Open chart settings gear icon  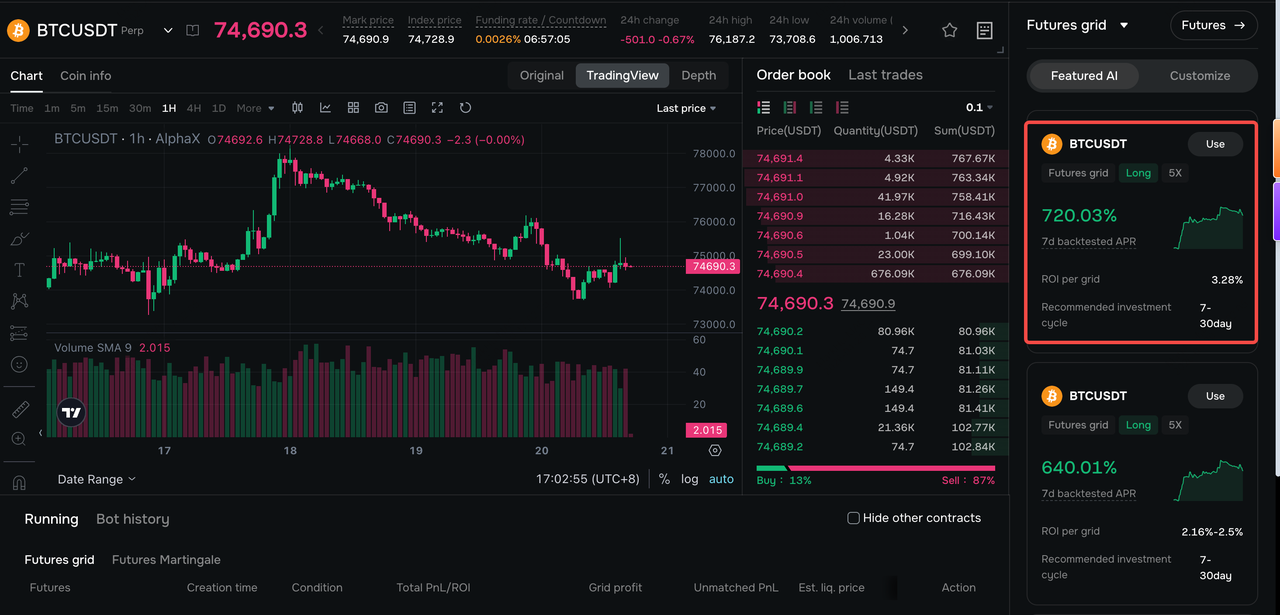tap(715, 450)
